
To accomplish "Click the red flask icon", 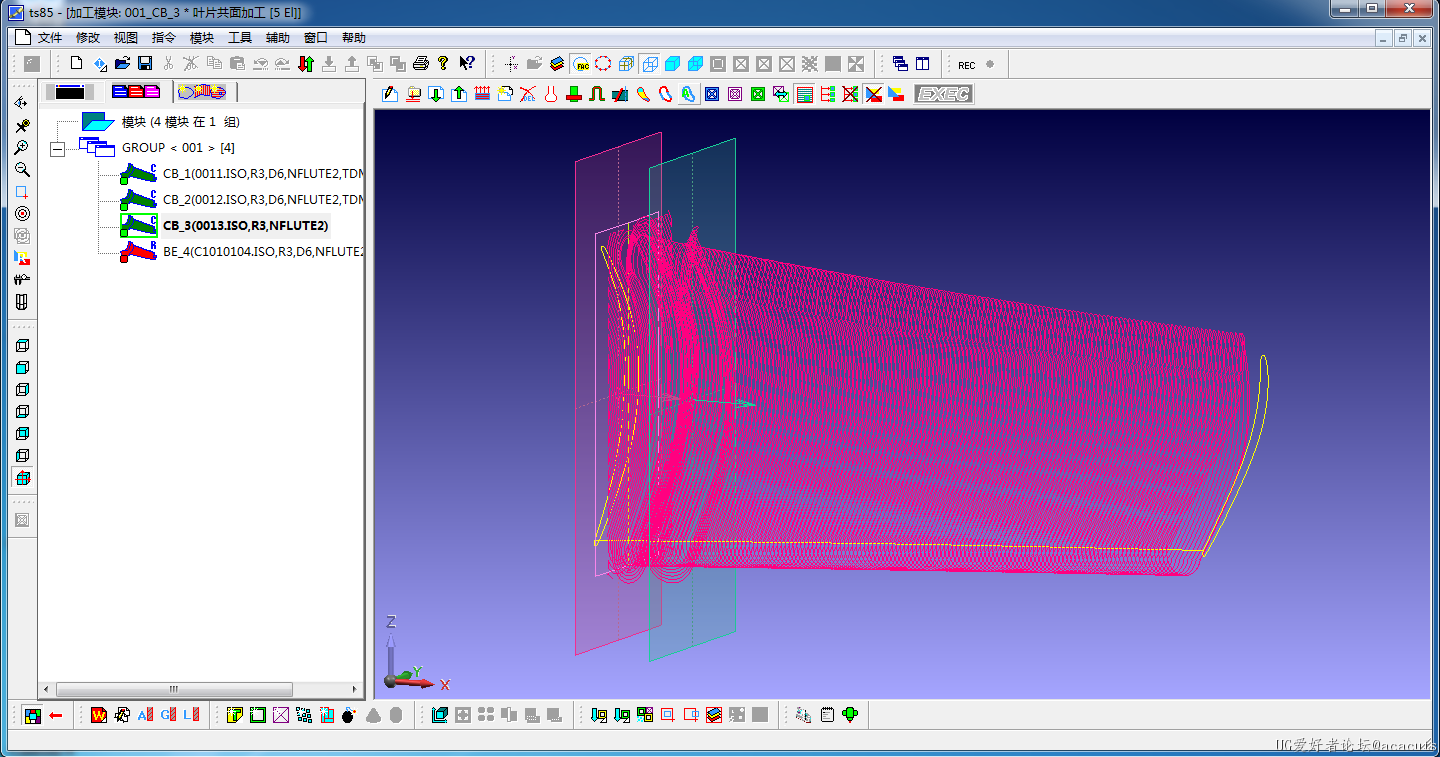I will pyautogui.click(x=551, y=94).
